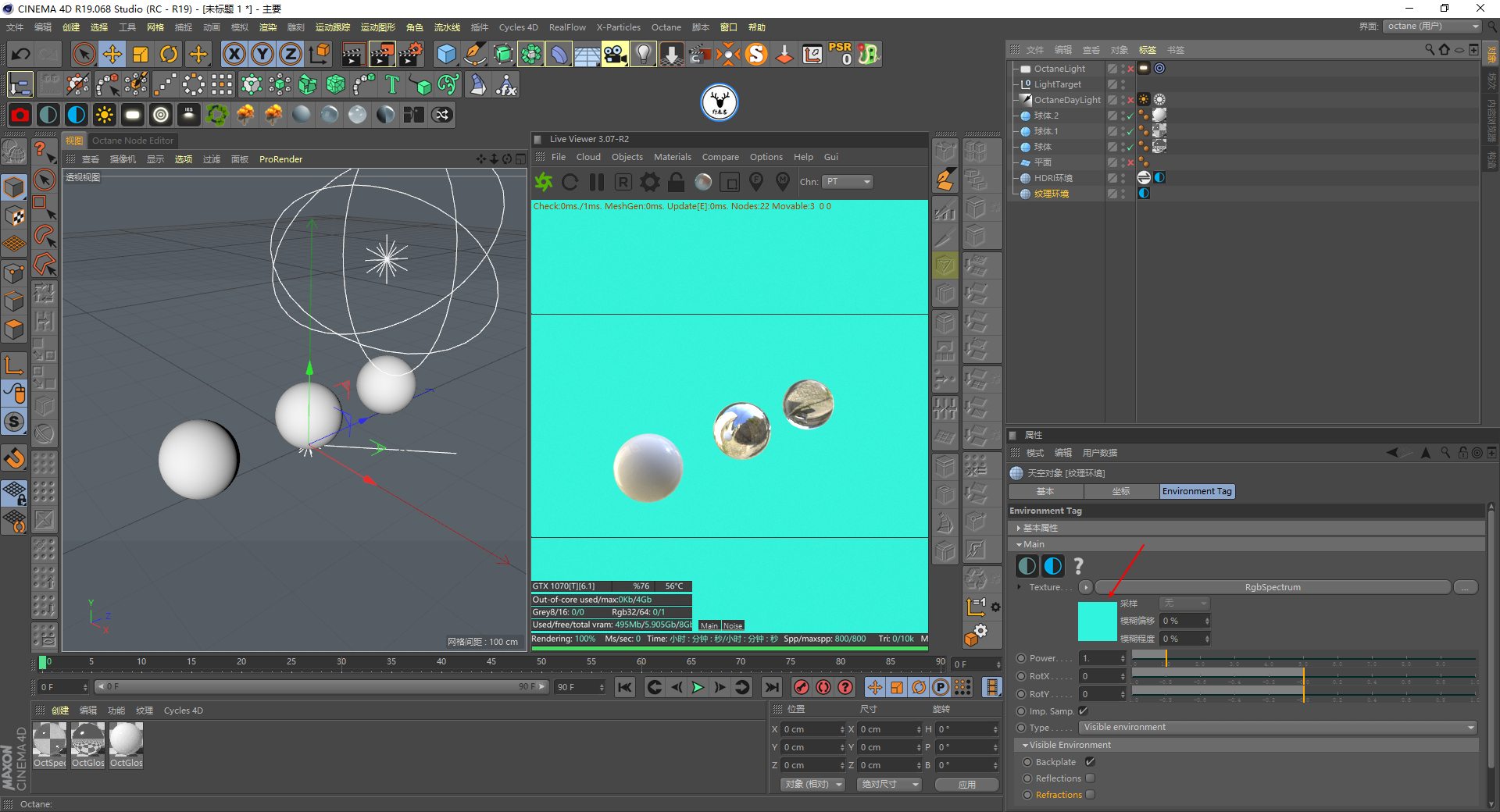Uncheck the Backplate checkbox

click(x=1090, y=762)
